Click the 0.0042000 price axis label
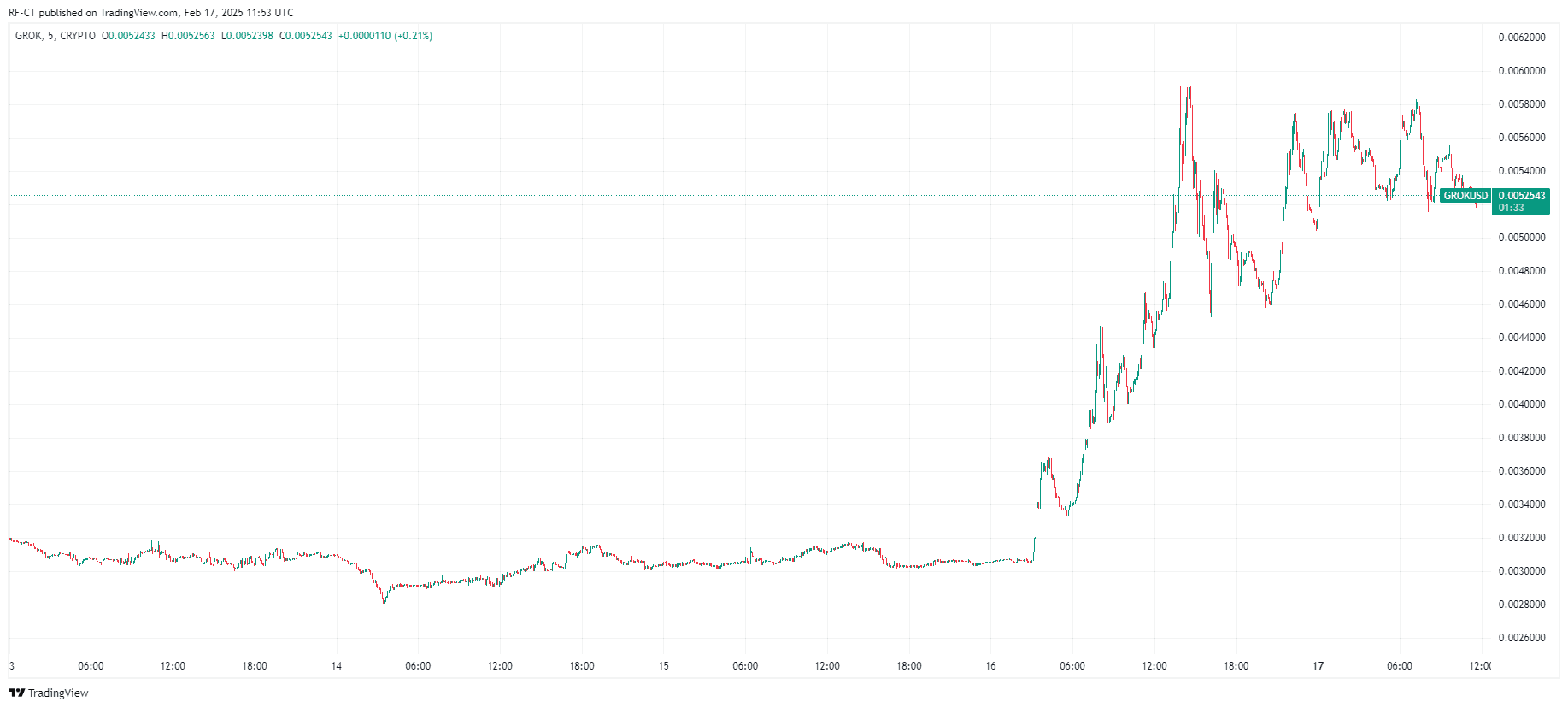Screen dimensions: 1568x708 coord(1522,371)
